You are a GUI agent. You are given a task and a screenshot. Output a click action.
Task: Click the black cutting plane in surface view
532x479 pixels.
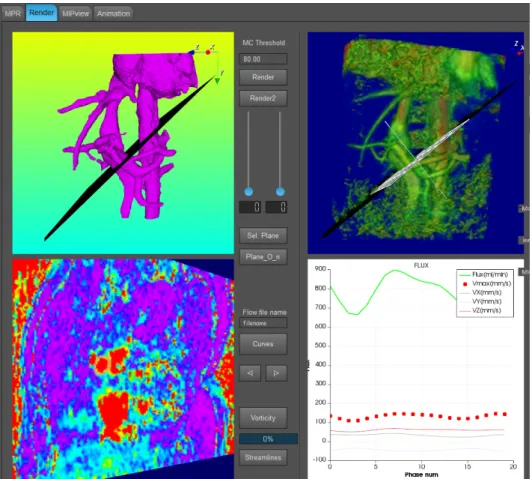pyautogui.click(x=129, y=158)
